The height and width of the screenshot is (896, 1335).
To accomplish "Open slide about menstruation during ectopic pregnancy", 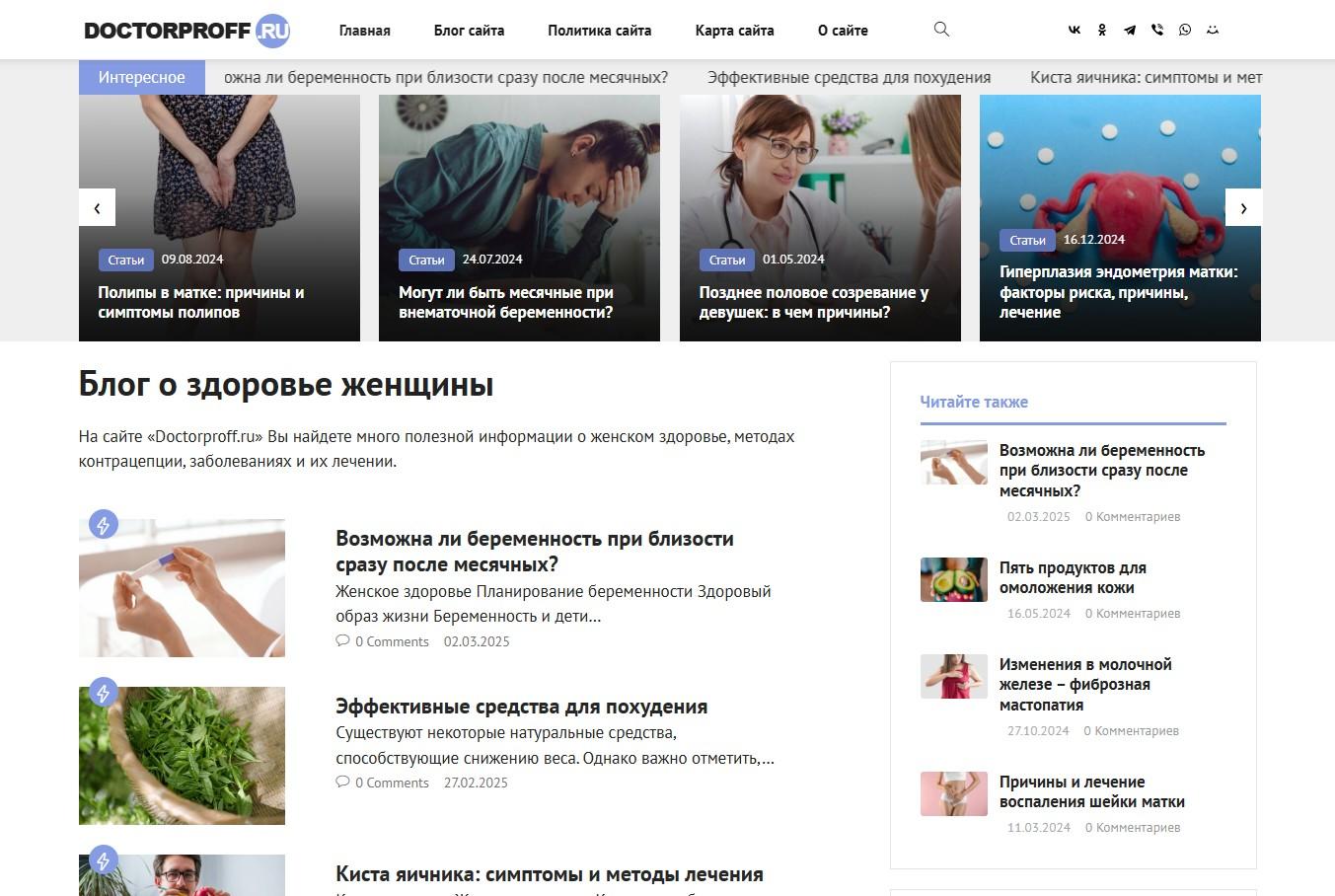I will pos(506,302).
